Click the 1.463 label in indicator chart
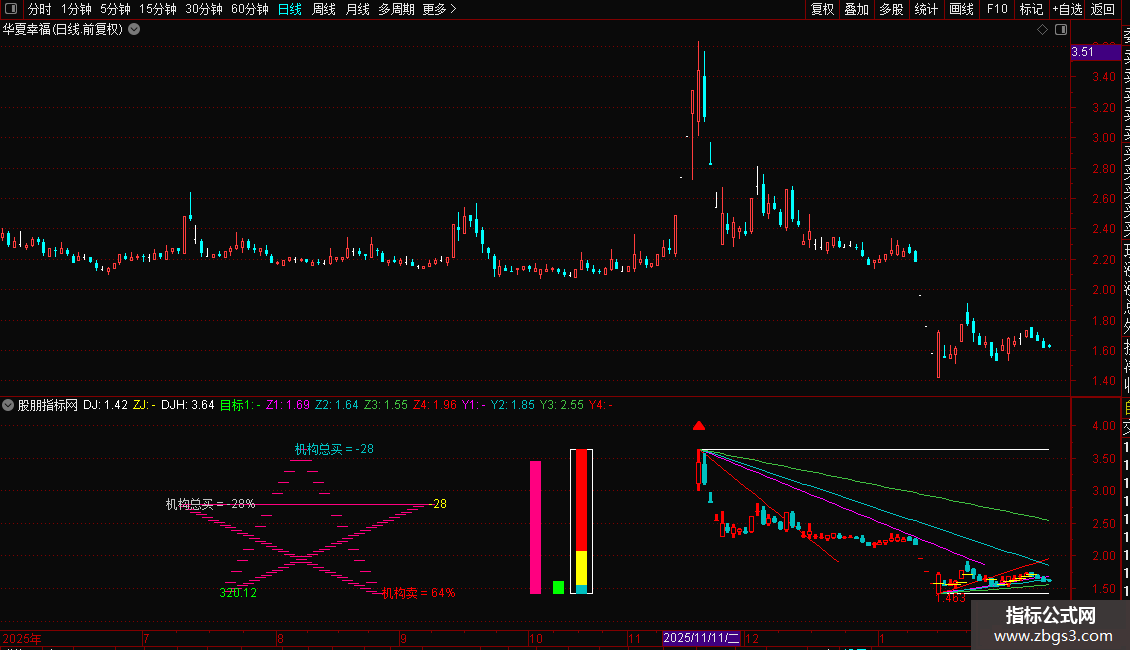1130x650 pixels. [x=951, y=598]
